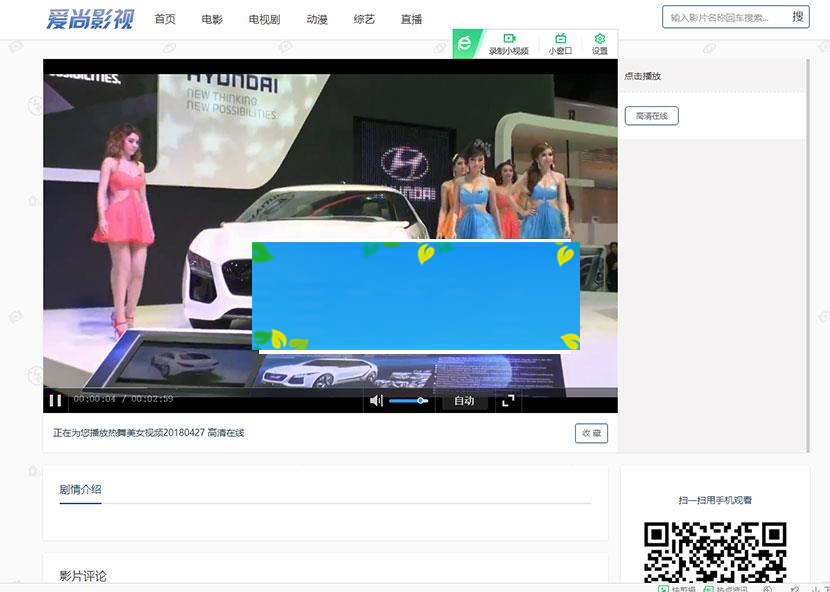Enter fullscreen via the player icon
Viewport: 830px width, 592px height.
pyautogui.click(x=509, y=401)
